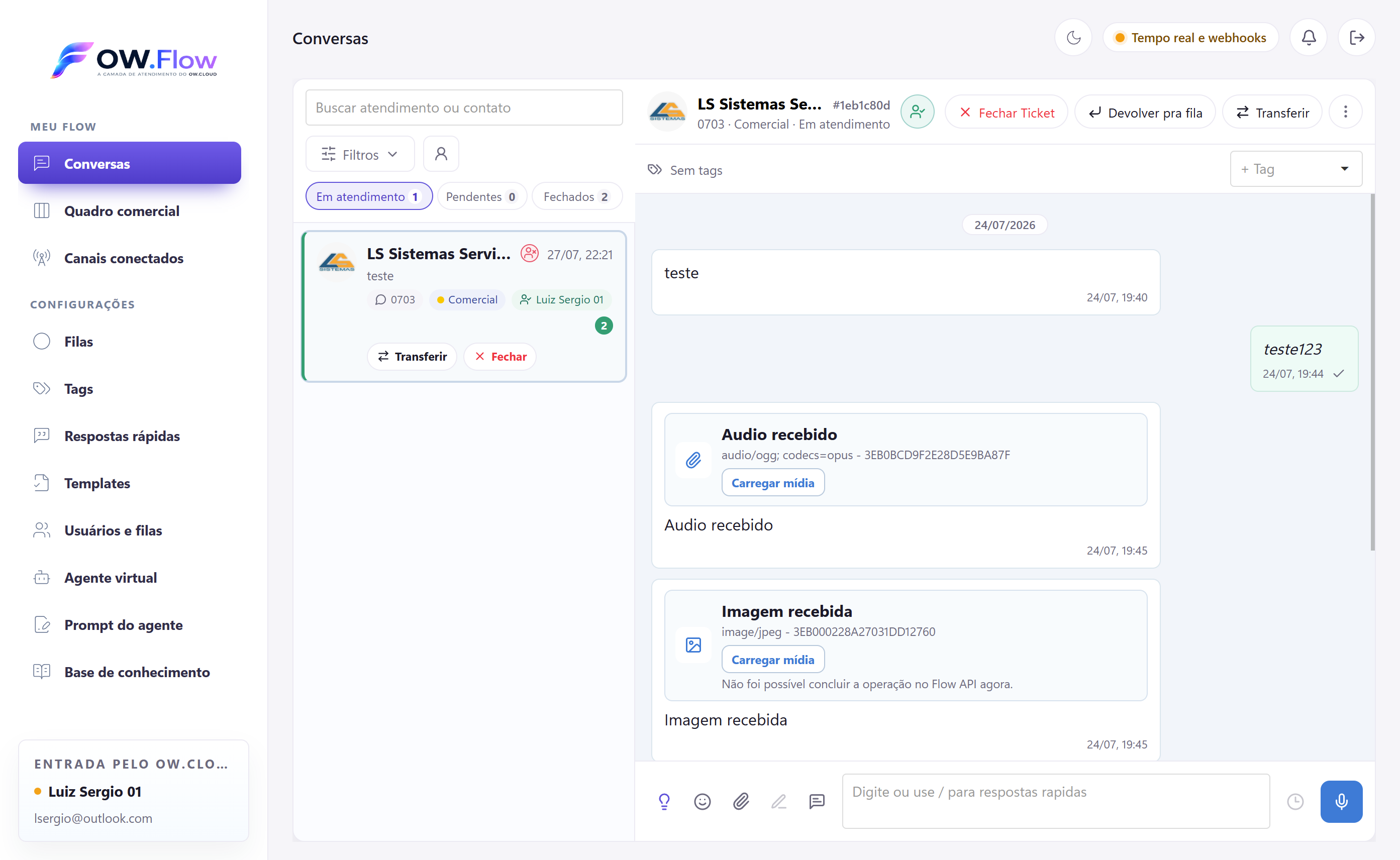The width and height of the screenshot is (1400, 860).
Task: Open Templates page
Action: [130, 483]
